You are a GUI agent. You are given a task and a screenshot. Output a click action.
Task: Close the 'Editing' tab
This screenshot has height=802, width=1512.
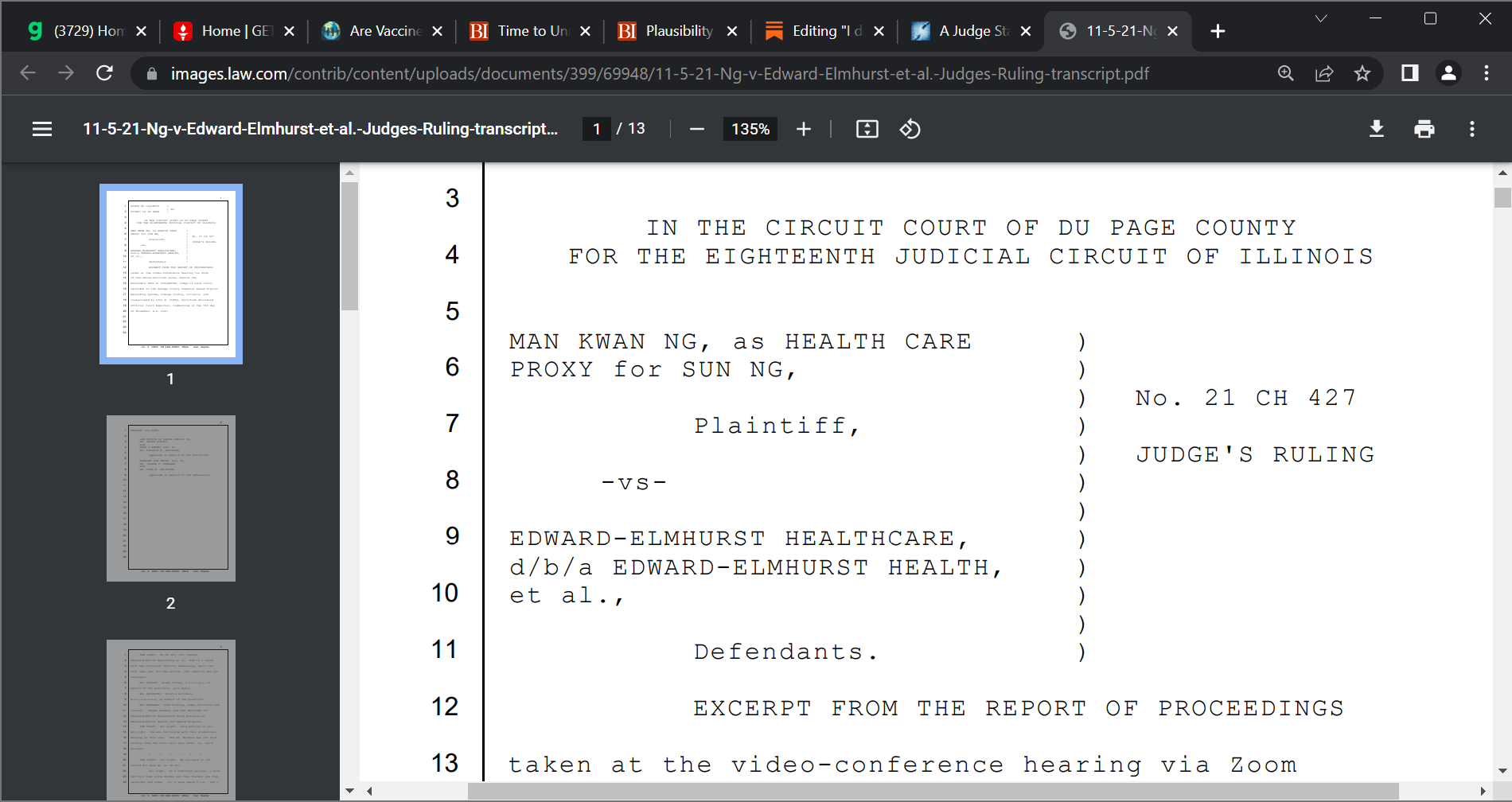coord(879,31)
